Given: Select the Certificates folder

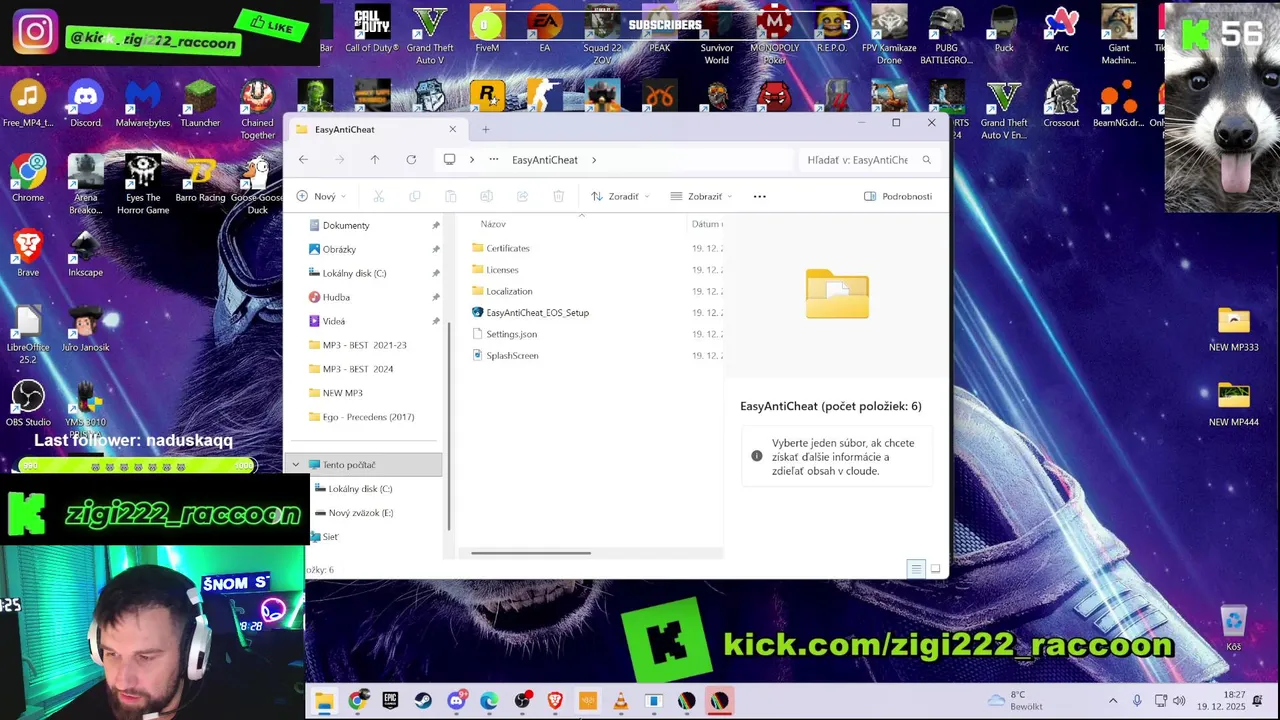Looking at the screenshot, I should (x=508, y=248).
